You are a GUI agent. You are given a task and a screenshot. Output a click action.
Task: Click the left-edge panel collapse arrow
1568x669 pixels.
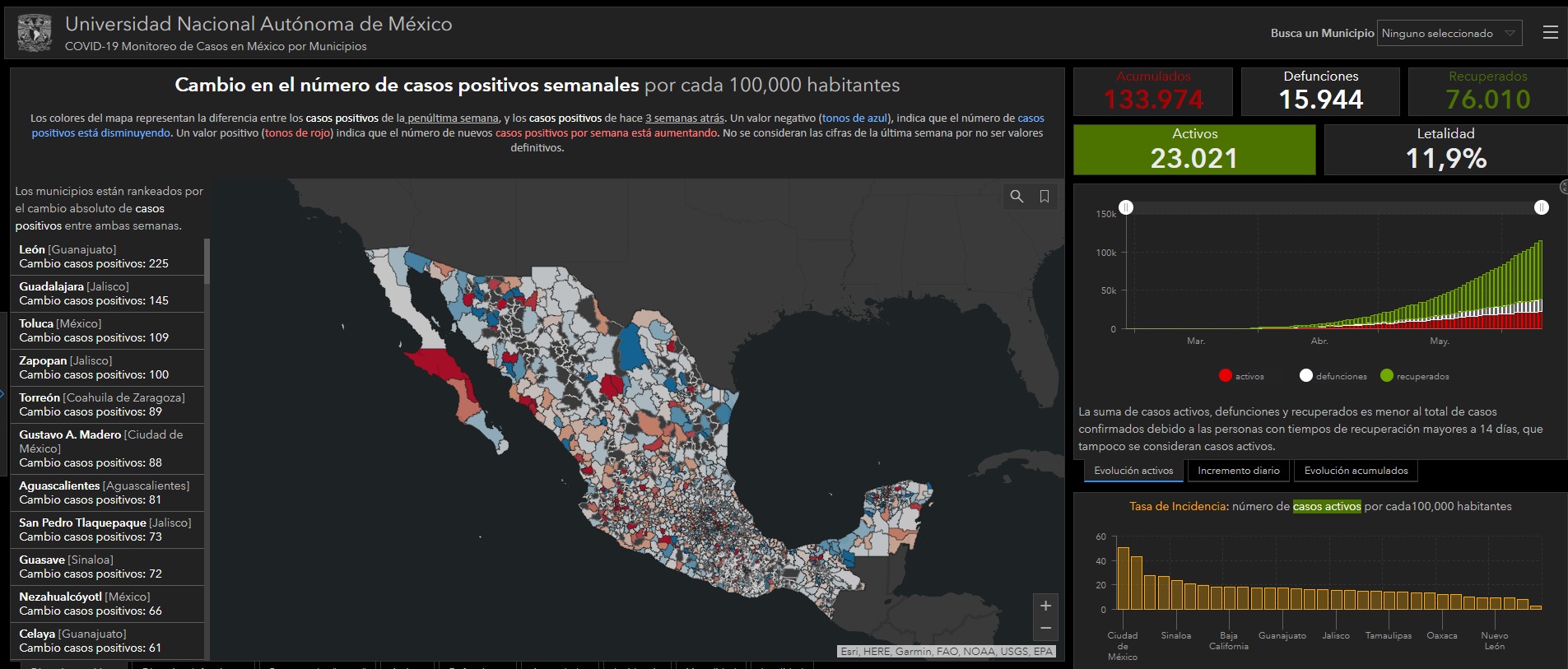(2, 394)
